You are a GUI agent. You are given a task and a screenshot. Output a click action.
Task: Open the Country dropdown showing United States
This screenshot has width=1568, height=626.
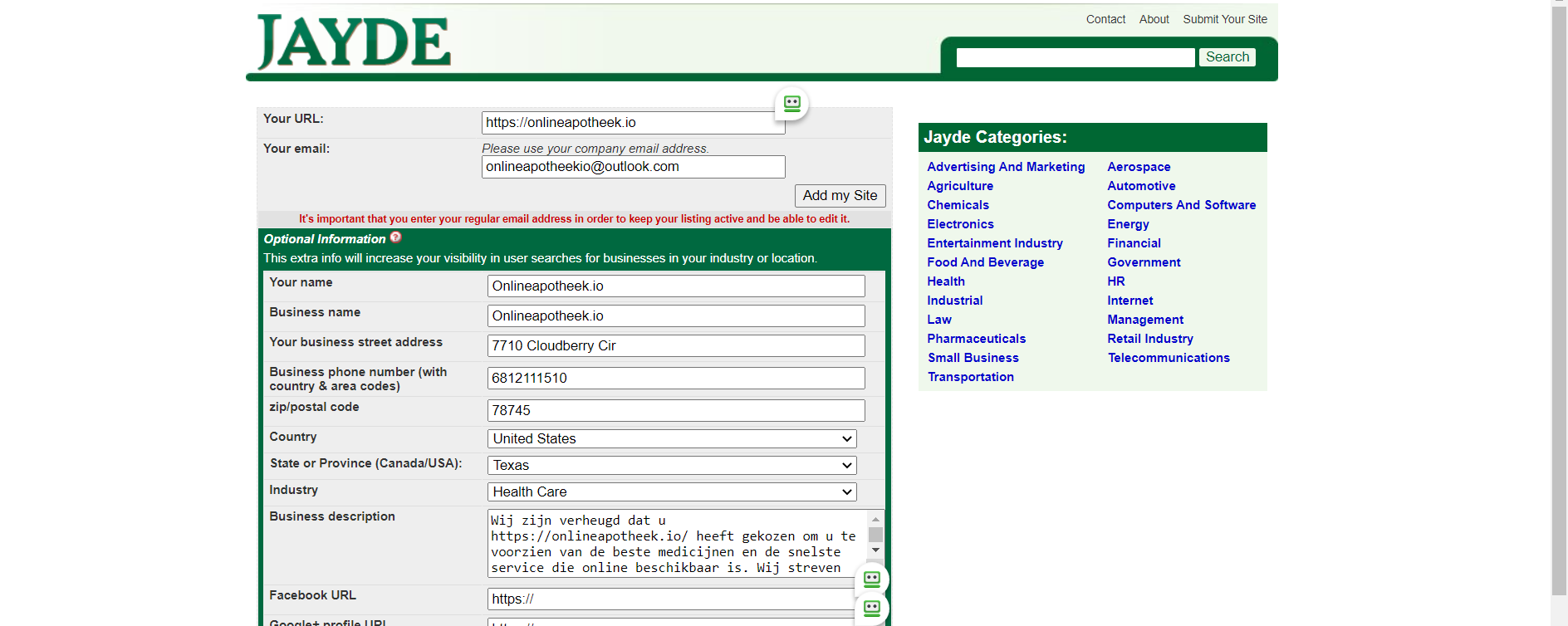click(672, 438)
